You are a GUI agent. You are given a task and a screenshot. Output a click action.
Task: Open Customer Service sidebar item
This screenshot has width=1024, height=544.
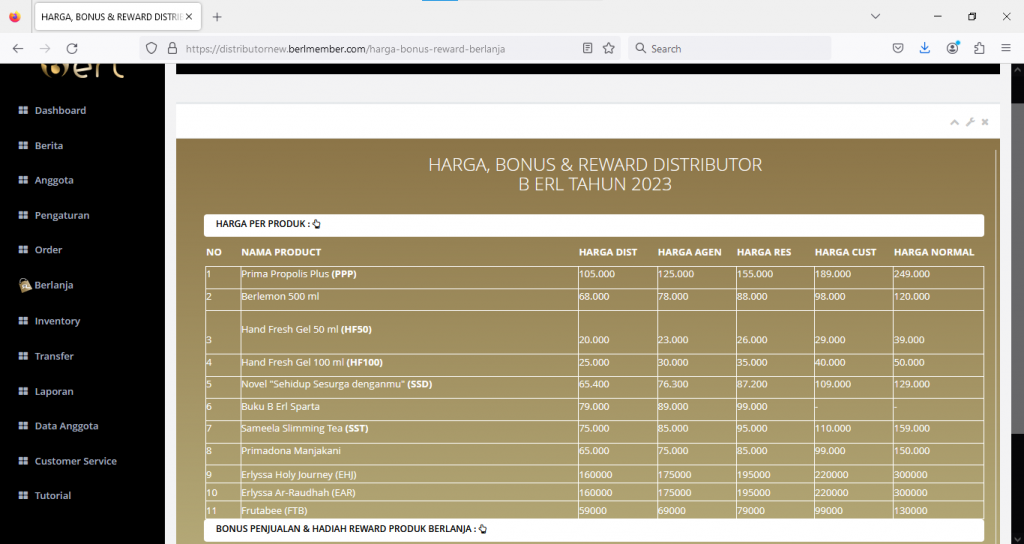click(x=75, y=461)
